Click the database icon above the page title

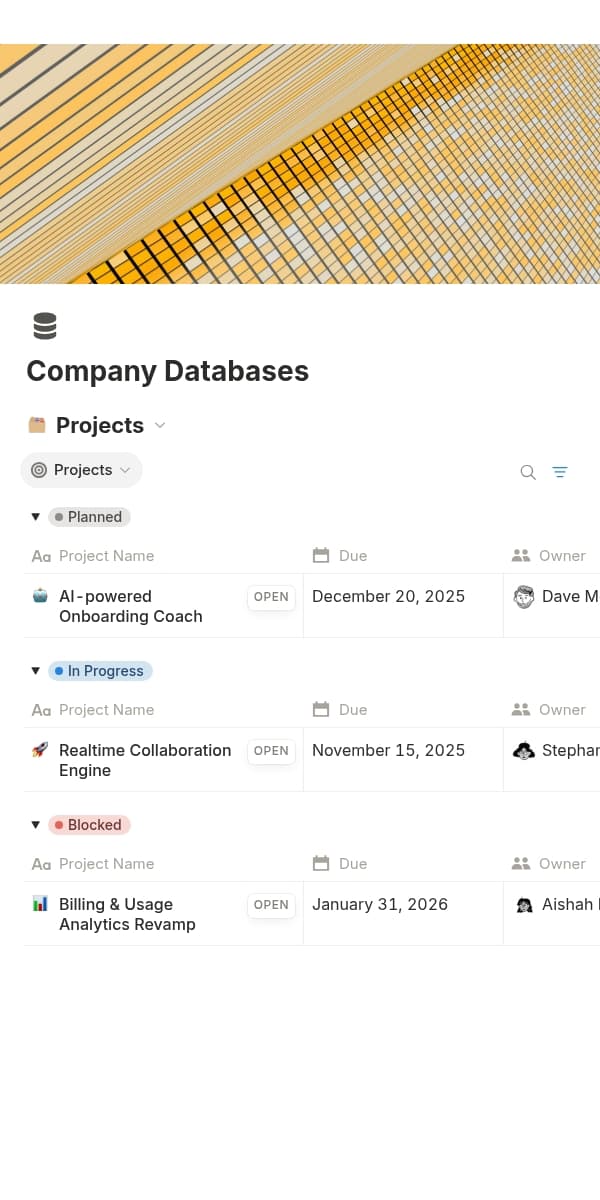44,325
